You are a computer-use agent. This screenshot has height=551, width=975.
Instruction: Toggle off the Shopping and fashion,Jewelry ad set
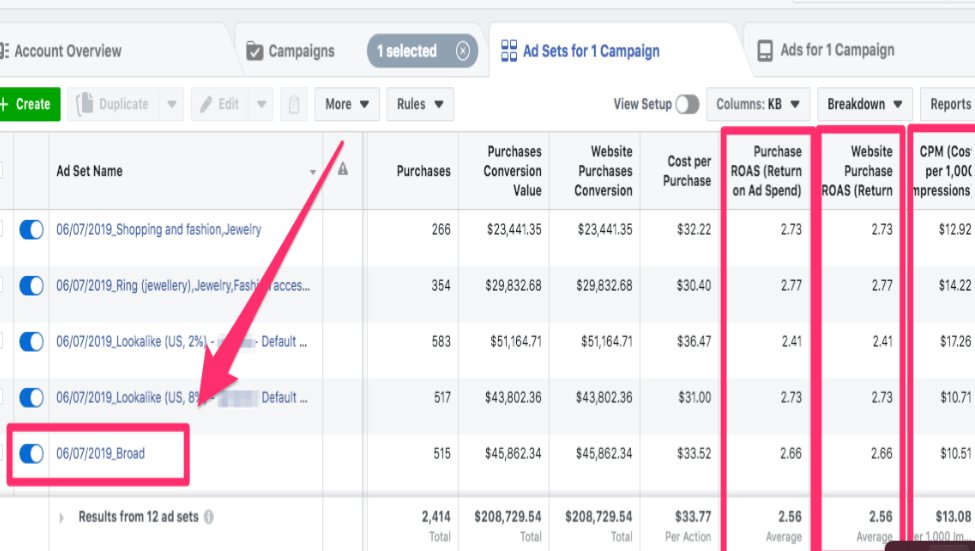pos(31,229)
